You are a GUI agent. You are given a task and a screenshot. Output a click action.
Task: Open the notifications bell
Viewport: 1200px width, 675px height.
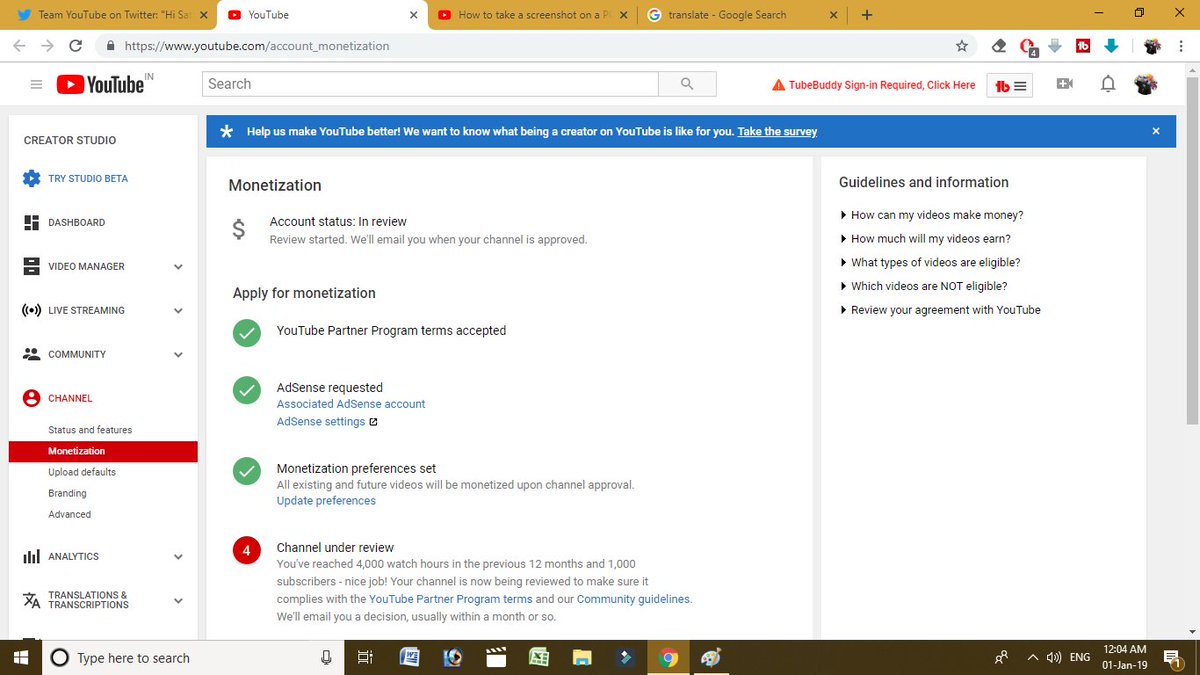tap(1108, 84)
